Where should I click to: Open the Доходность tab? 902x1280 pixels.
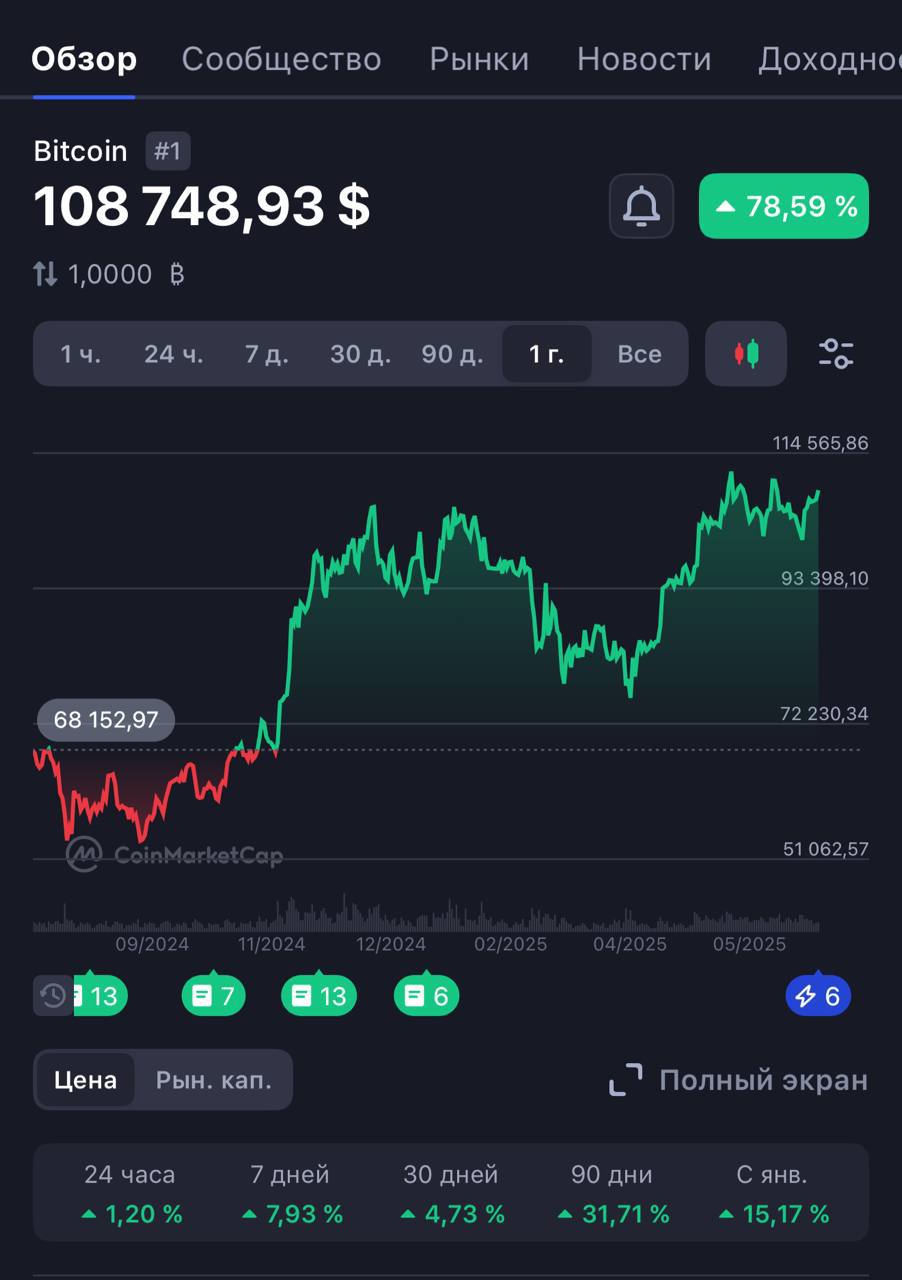(x=830, y=60)
